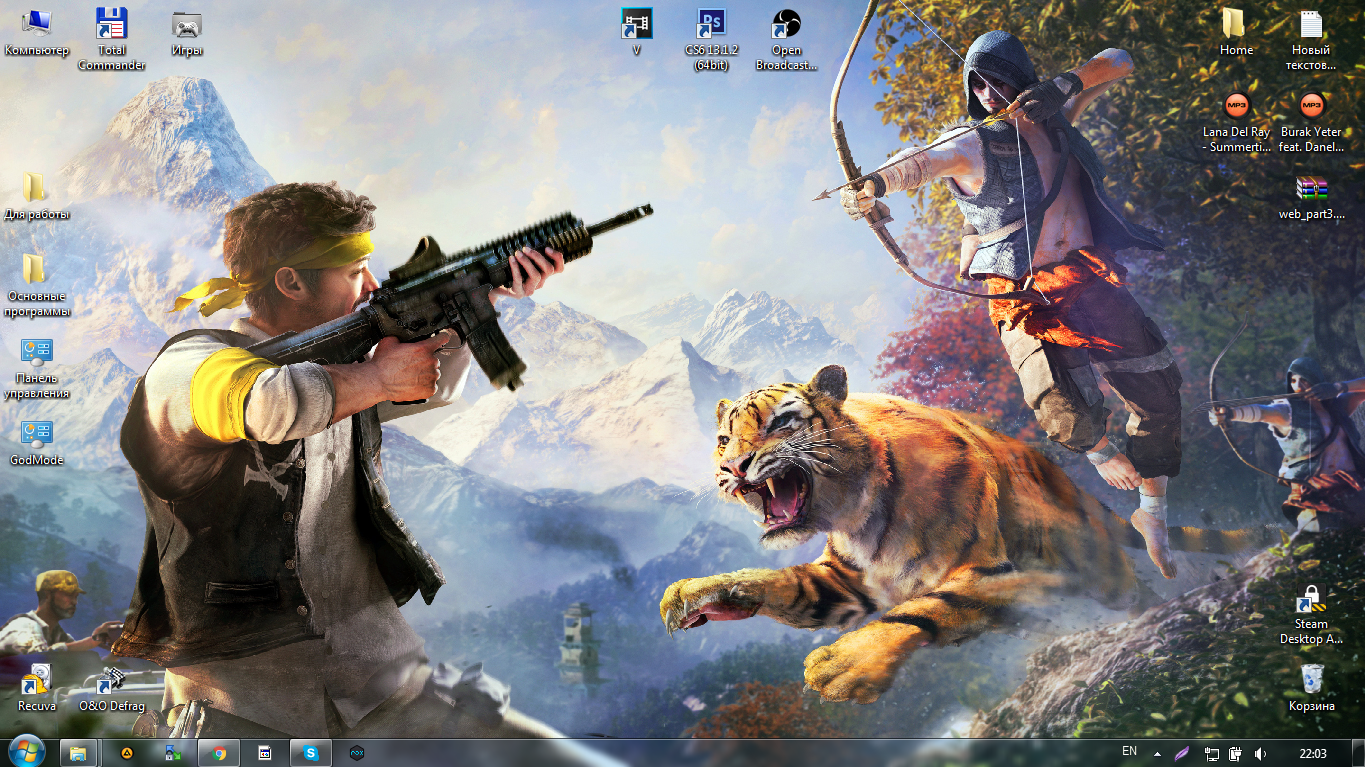Screen dimensions: 1365x767
Task: Select the Панель управления icon
Action: click(36, 366)
